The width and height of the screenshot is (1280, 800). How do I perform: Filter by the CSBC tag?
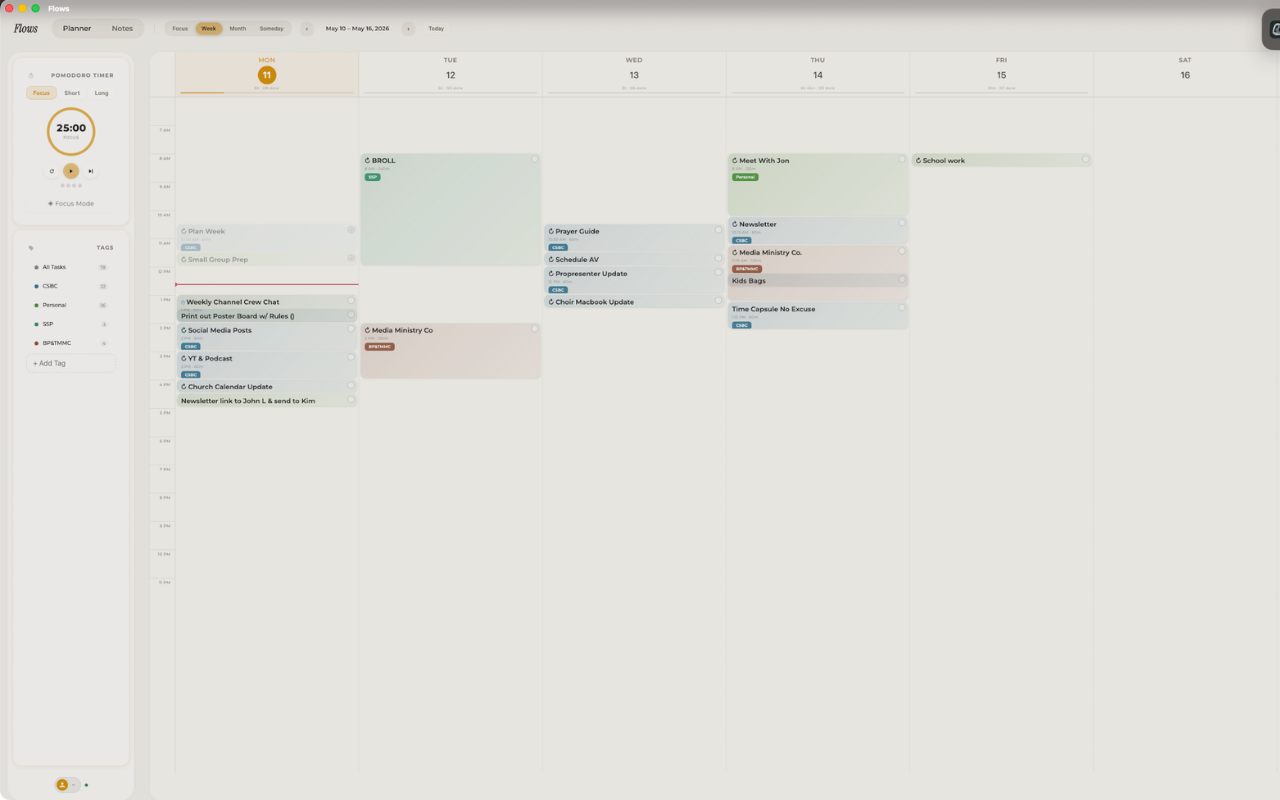(70, 286)
